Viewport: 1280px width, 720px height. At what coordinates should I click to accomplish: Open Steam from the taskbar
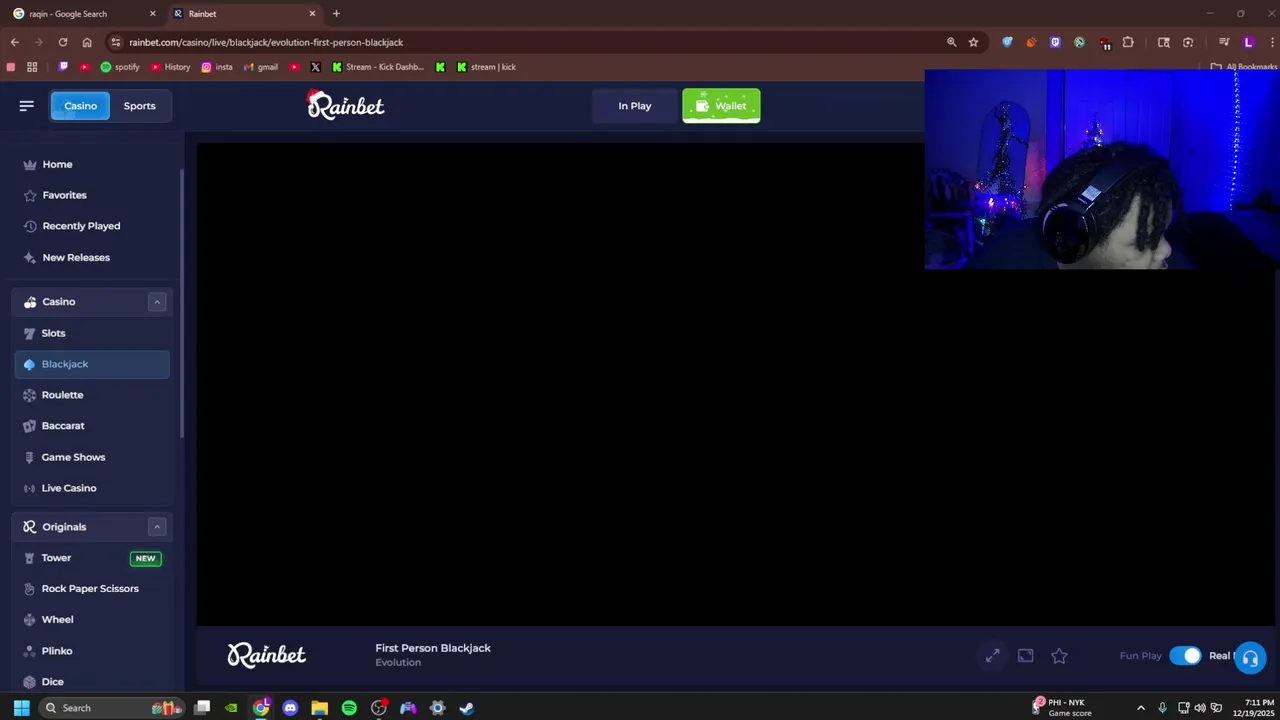pyautogui.click(x=466, y=708)
